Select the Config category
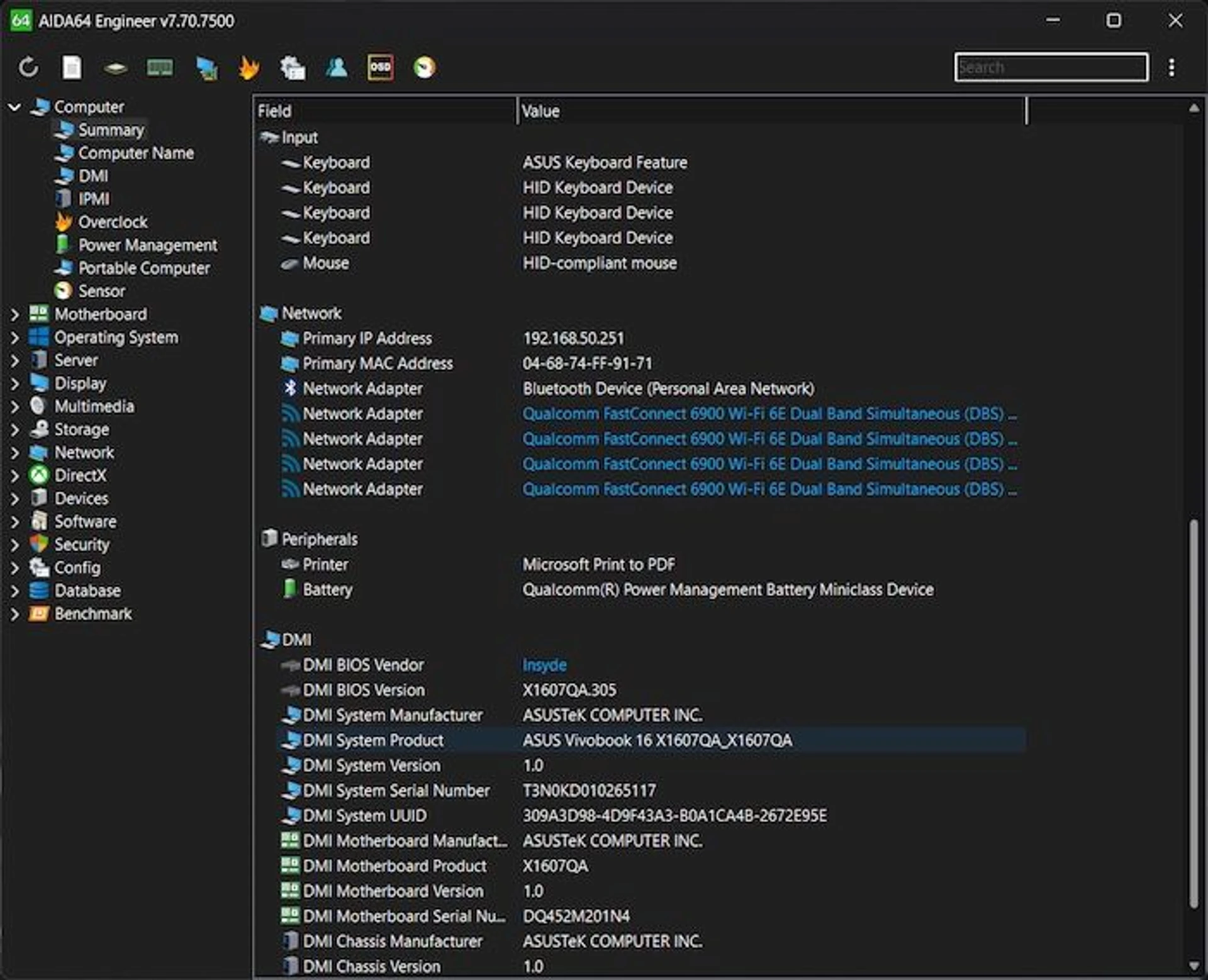 (x=77, y=568)
